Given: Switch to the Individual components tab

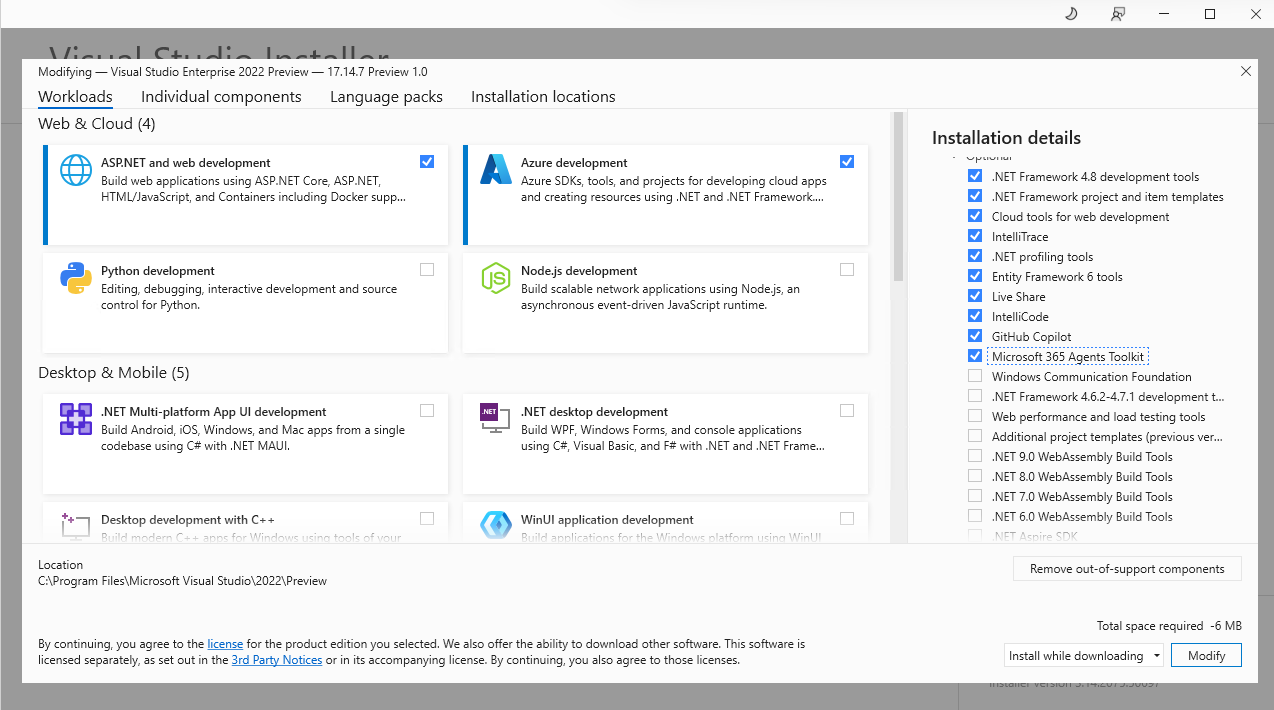Looking at the screenshot, I should tap(221, 97).
